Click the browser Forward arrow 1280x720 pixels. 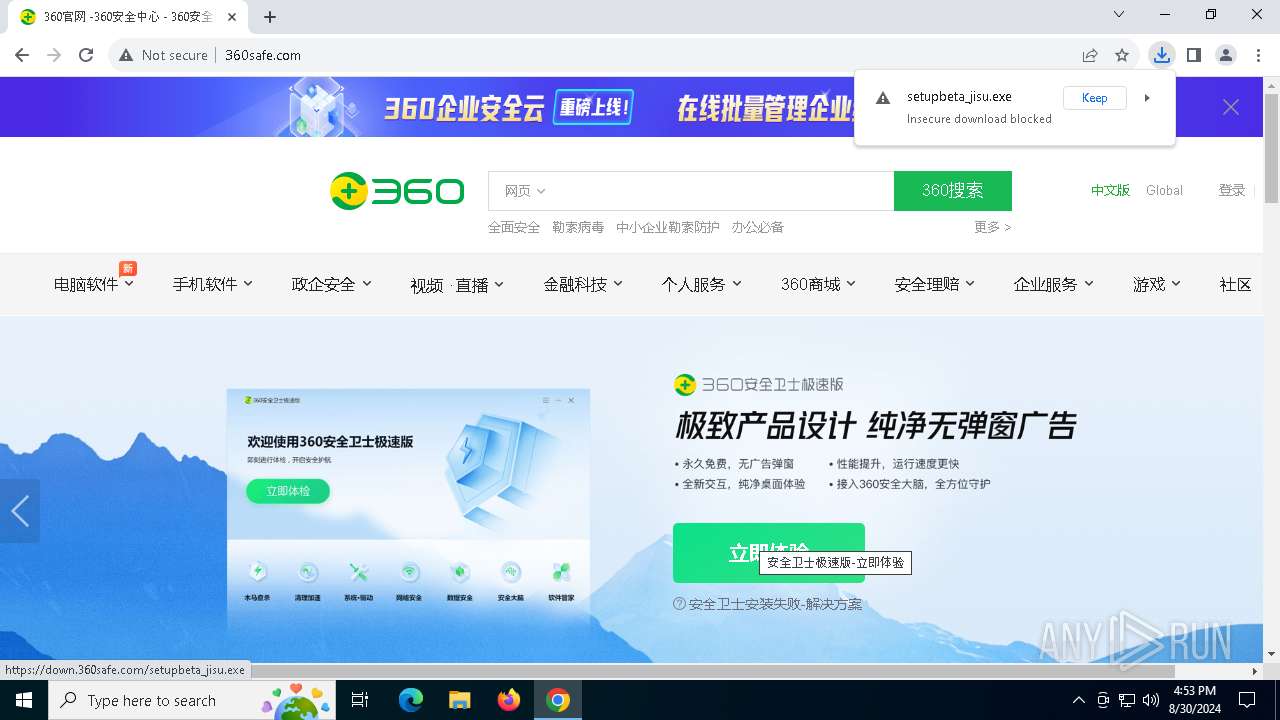tap(54, 55)
